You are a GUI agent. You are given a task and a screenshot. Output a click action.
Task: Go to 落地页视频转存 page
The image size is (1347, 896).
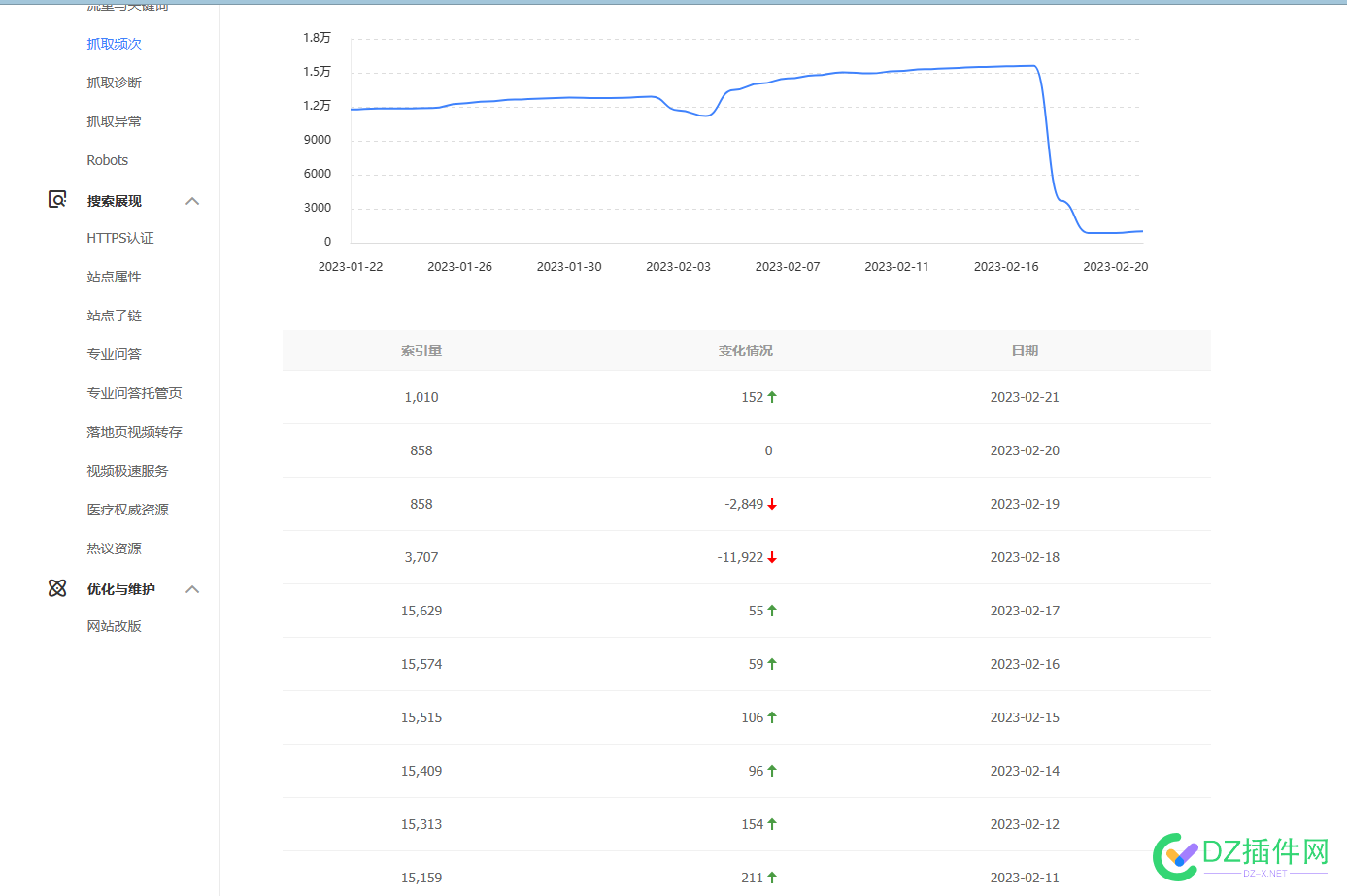[134, 432]
